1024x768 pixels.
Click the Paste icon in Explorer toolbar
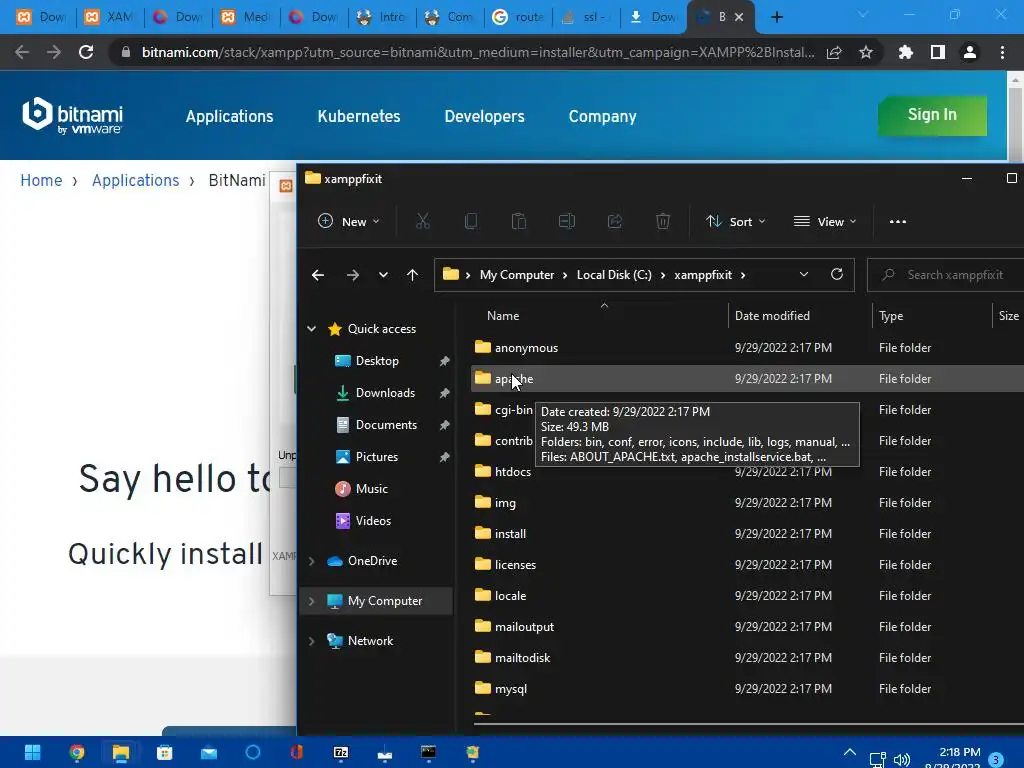[x=519, y=221]
